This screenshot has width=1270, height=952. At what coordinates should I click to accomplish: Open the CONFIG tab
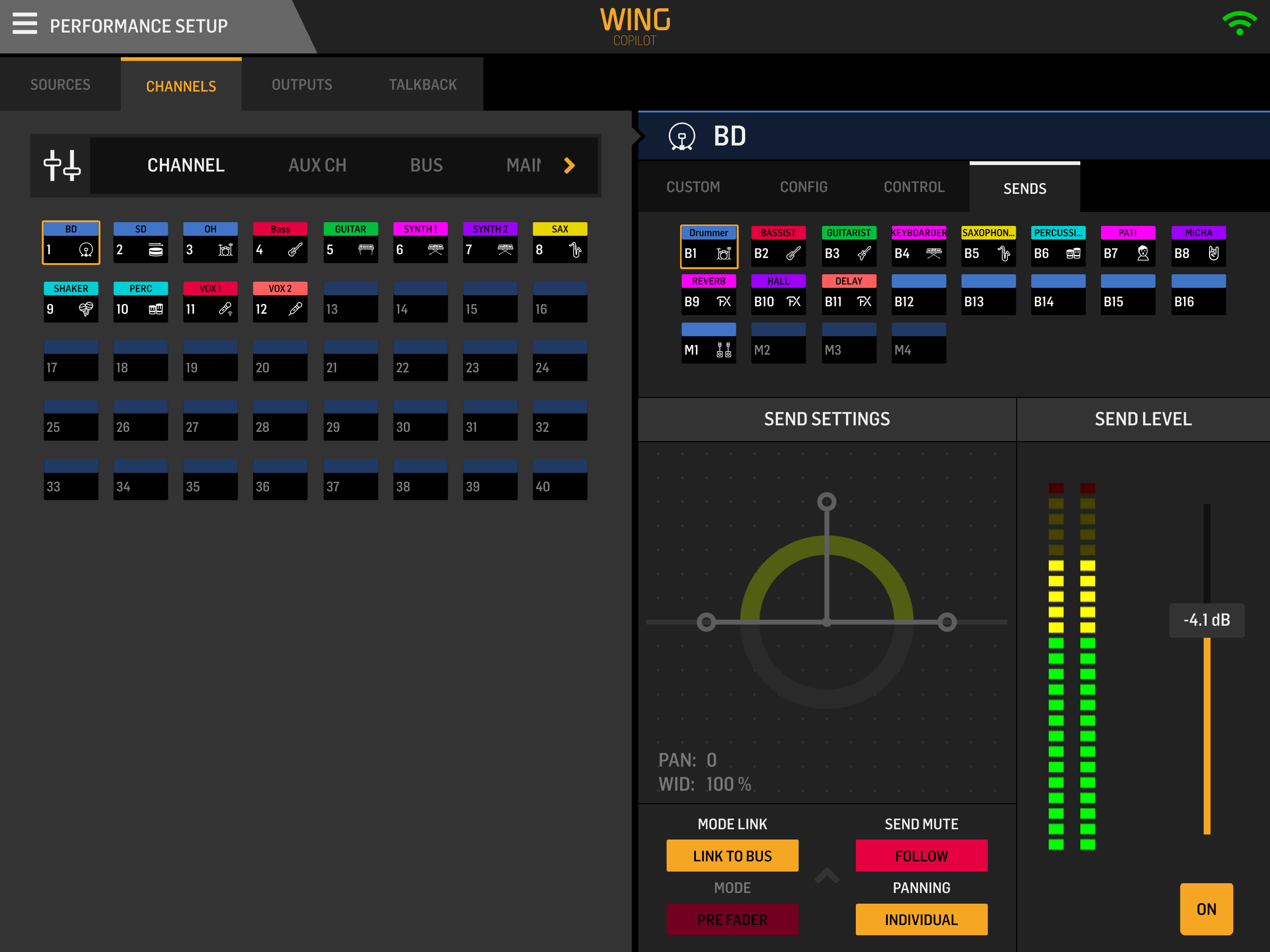point(803,186)
